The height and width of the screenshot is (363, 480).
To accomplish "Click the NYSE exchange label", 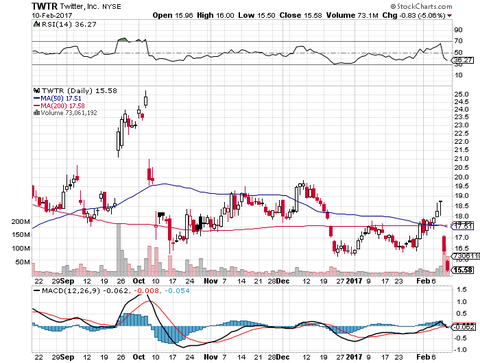I will (x=111, y=7).
